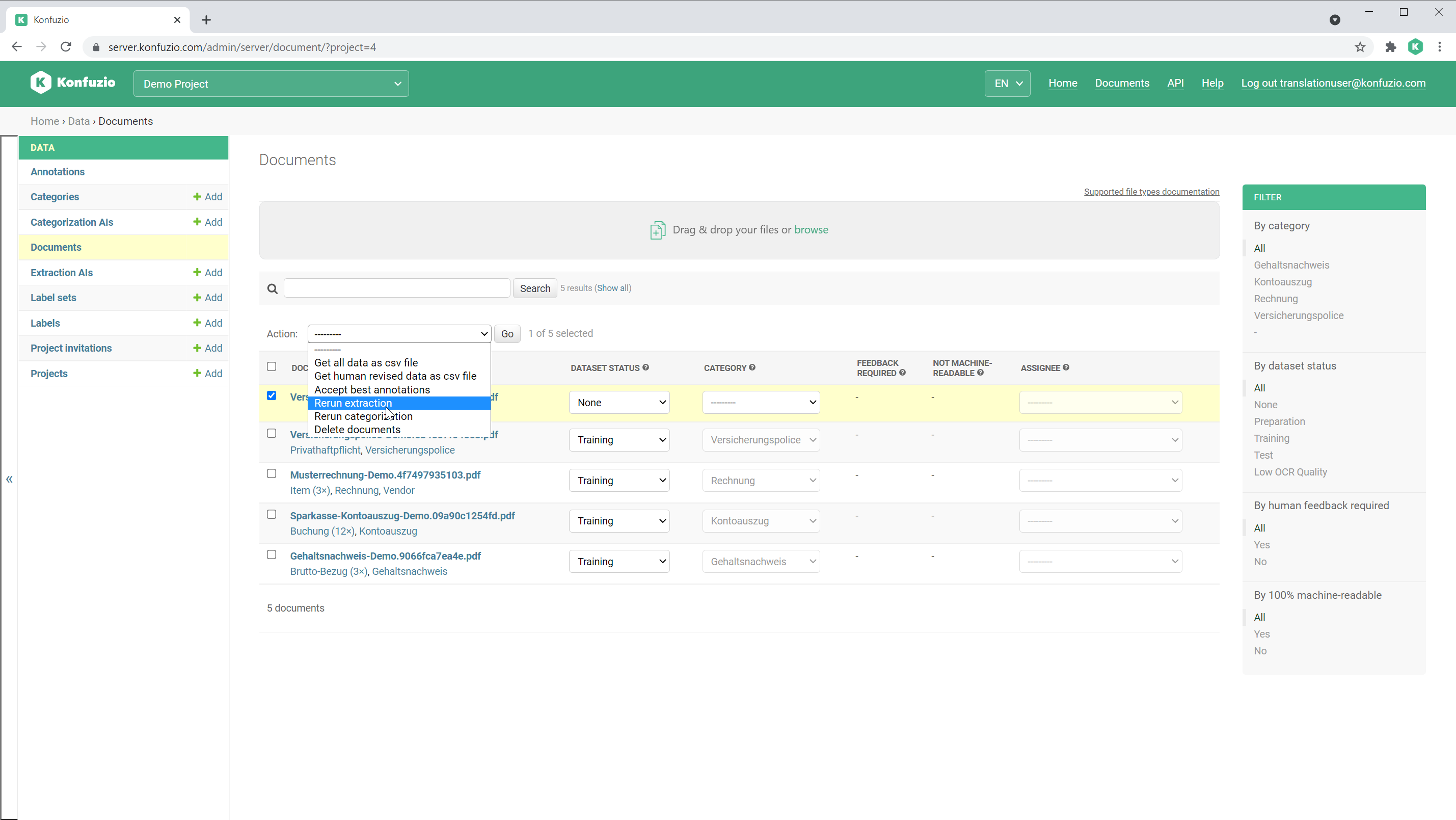Image resolution: width=1456 pixels, height=820 pixels.
Task: Open Musterrechnung dataset status Training dropdown
Action: point(619,480)
